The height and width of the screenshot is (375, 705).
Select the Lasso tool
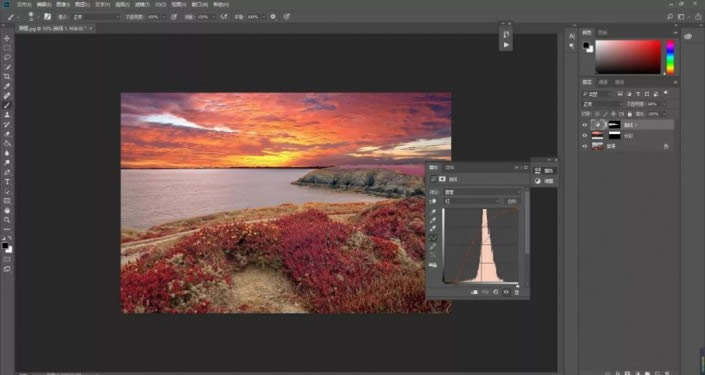point(7,58)
